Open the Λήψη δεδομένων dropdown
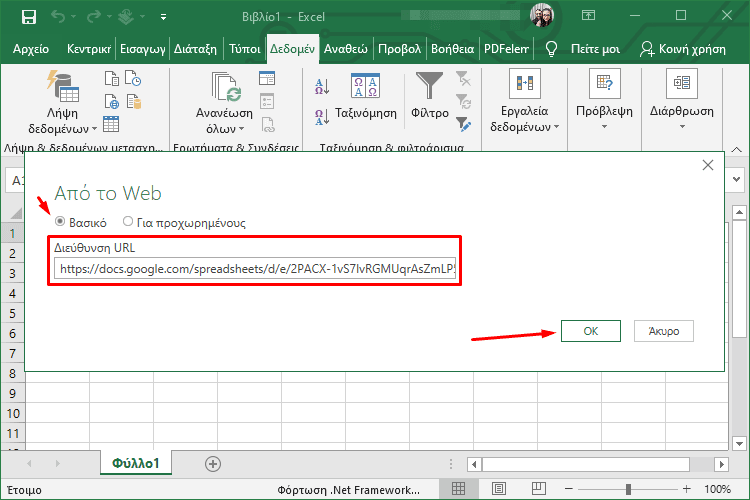The width and height of the screenshot is (750, 500). tap(62, 102)
